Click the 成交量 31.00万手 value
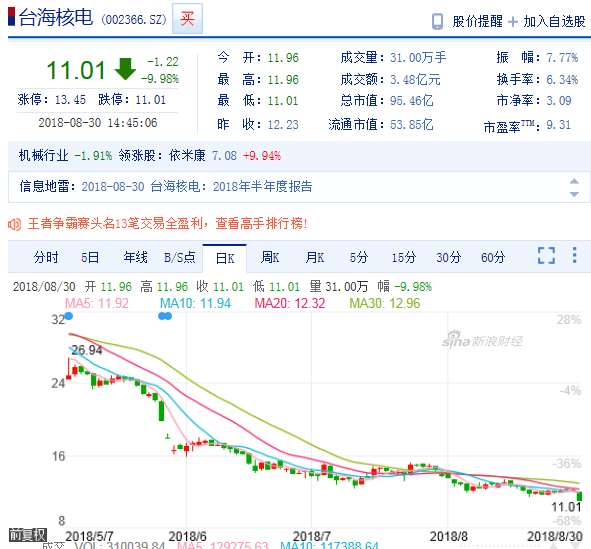591x549 pixels. pyautogui.click(x=418, y=58)
